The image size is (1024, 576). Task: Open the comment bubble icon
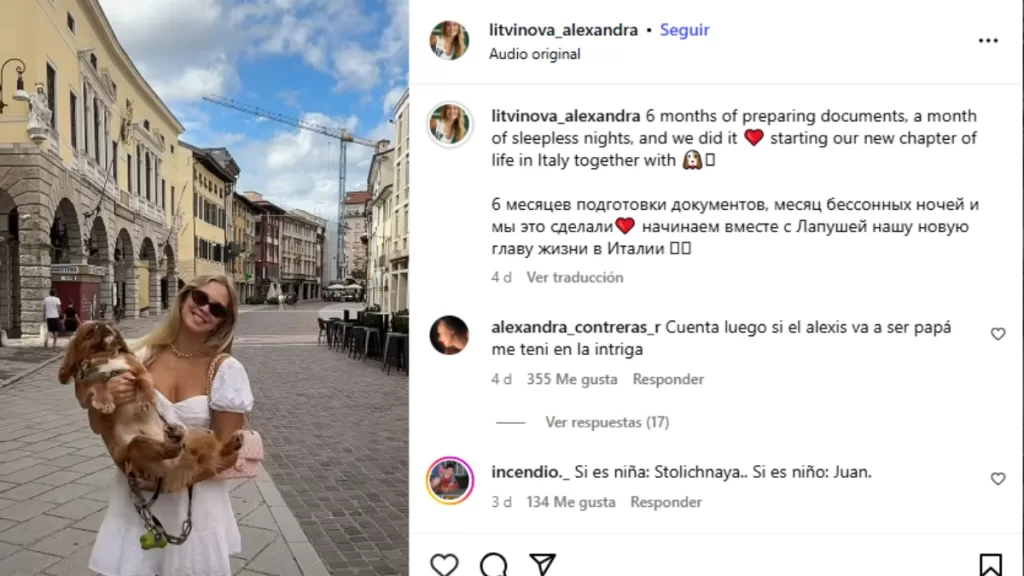coord(494,564)
